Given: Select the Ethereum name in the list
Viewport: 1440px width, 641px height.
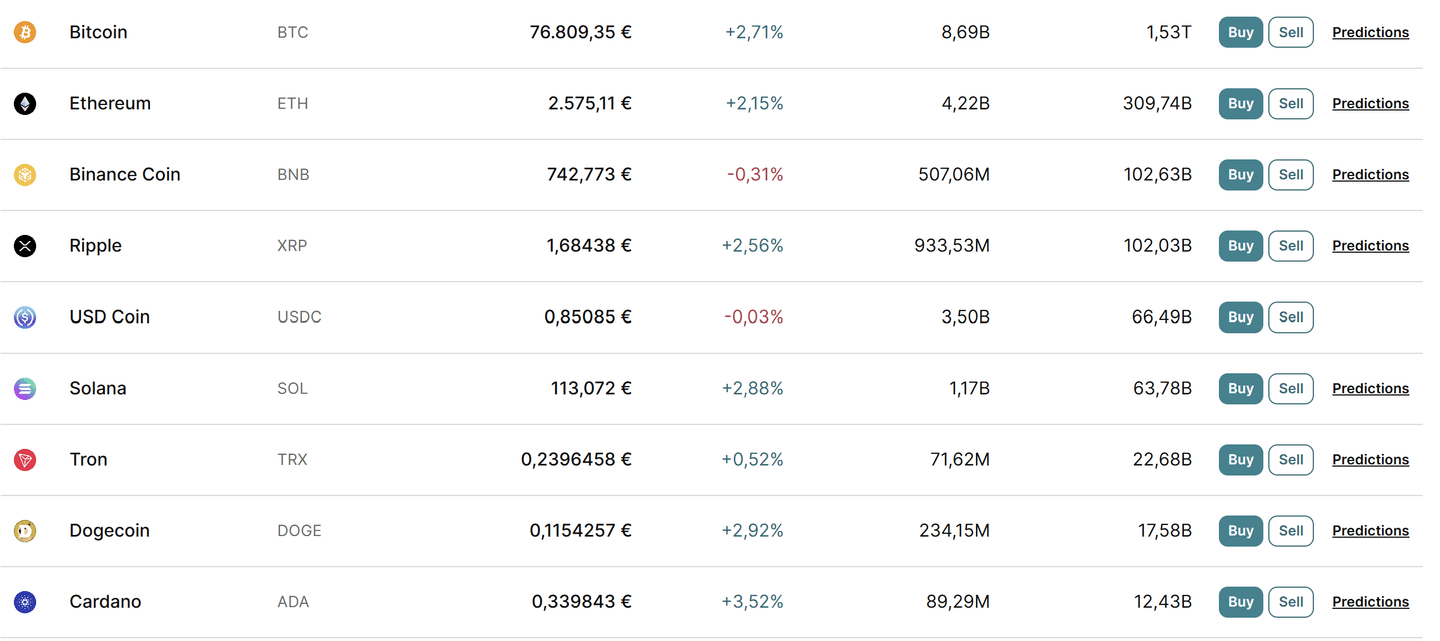Looking at the screenshot, I should tap(110, 104).
